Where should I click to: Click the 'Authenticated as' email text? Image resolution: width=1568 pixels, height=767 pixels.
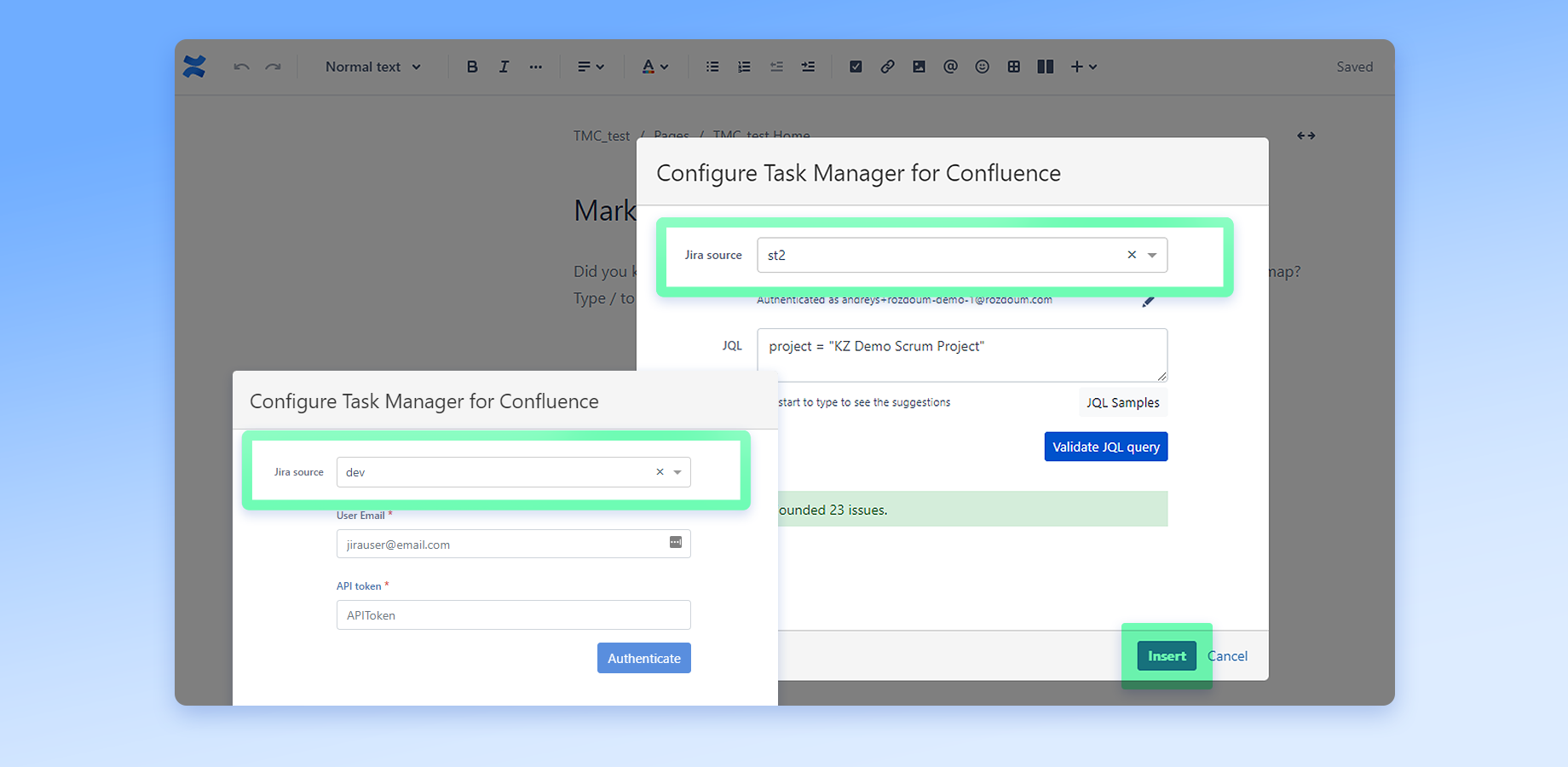[x=904, y=300]
